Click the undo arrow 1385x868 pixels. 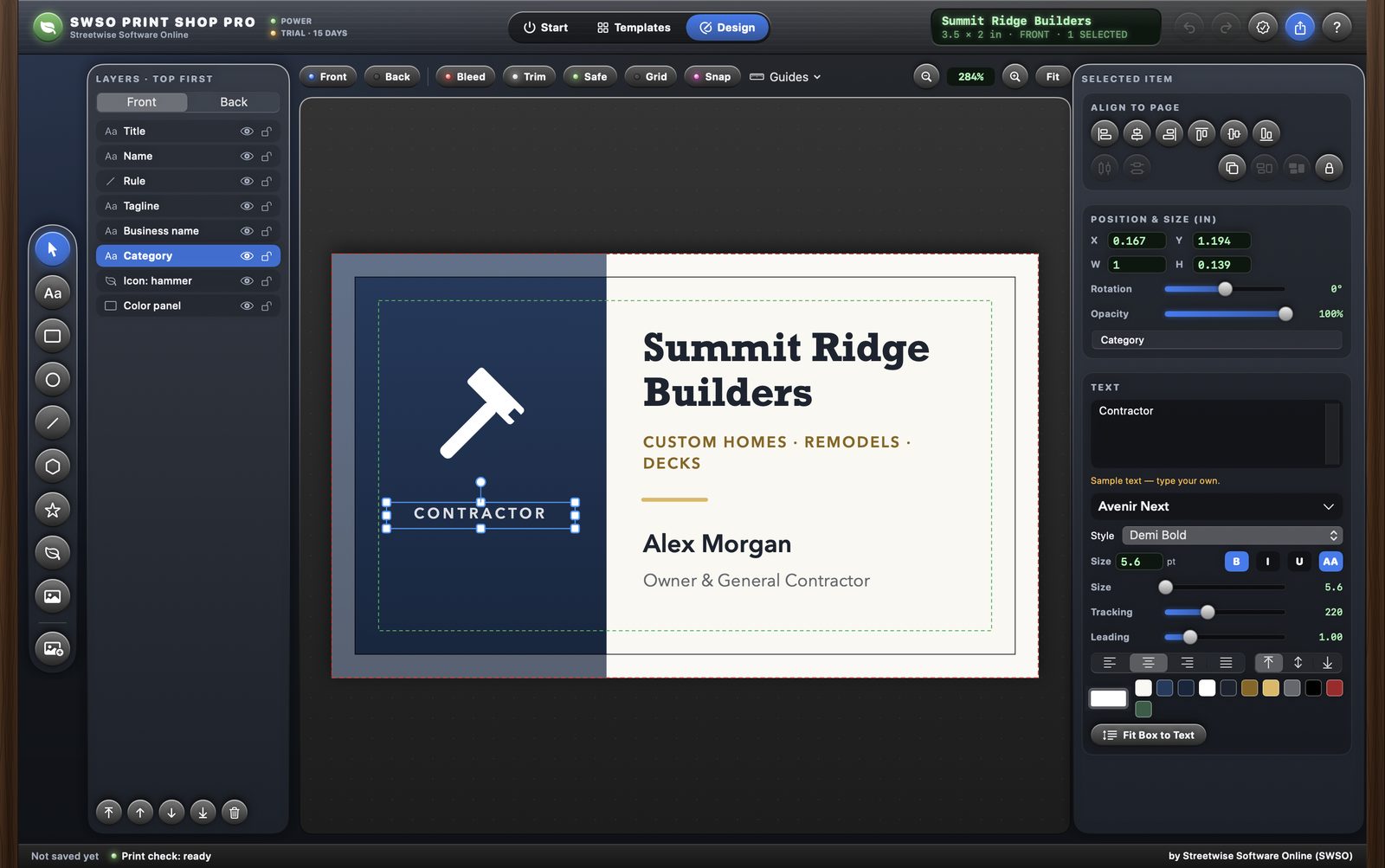click(1189, 27)
